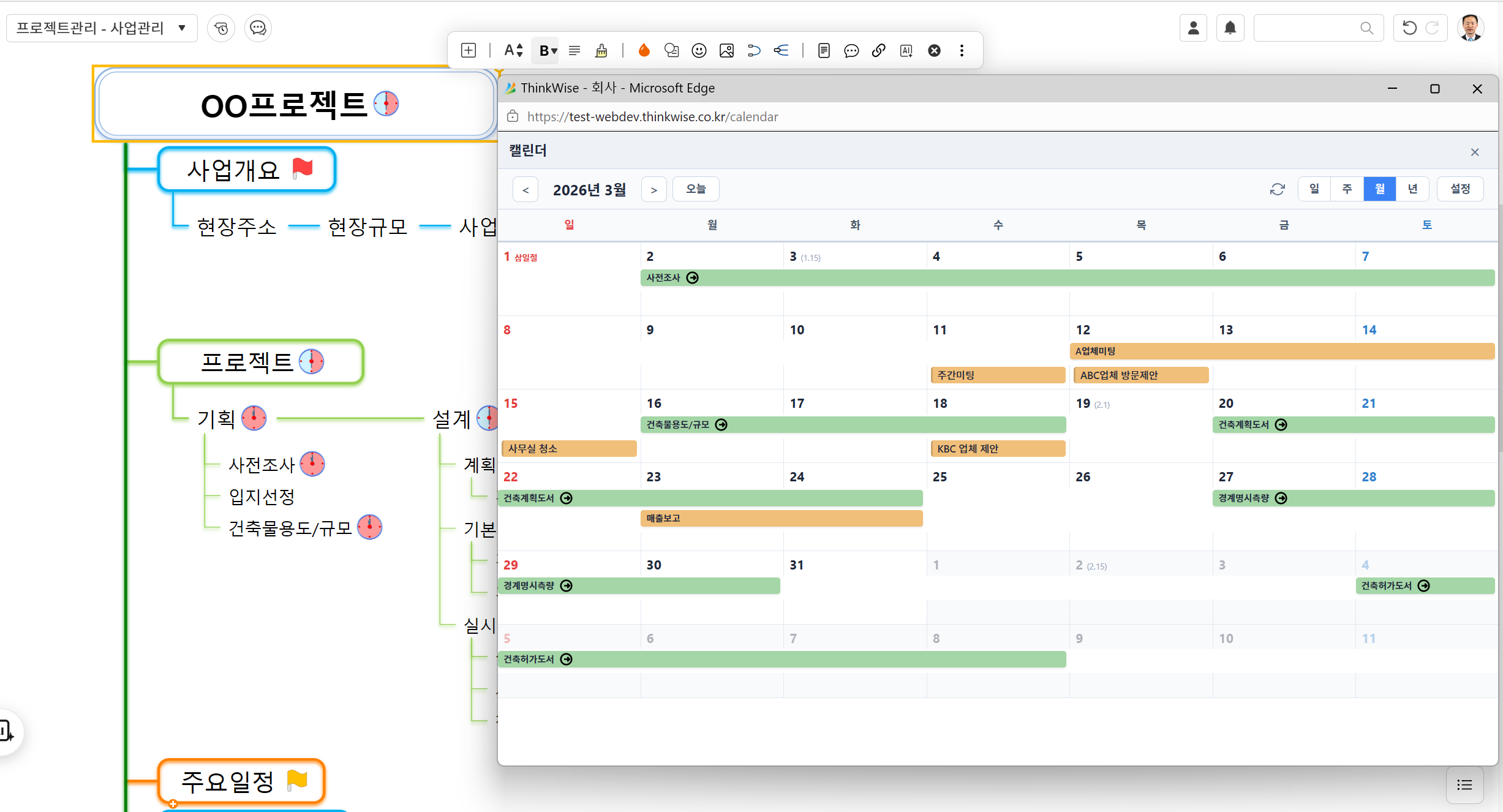Screen dimensions: 1503x812
Task: Open the ABC업체 방문제안 calendar event
Action: pyautogui.click(x=1140, y=375)
